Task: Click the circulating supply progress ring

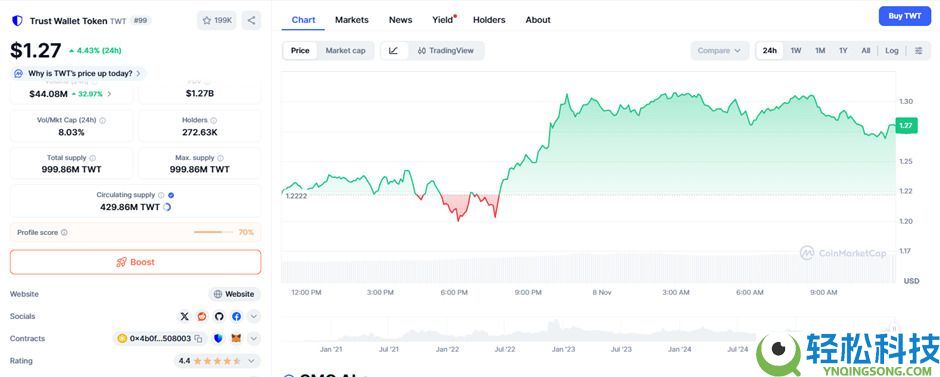Action: tap(167, 207)
